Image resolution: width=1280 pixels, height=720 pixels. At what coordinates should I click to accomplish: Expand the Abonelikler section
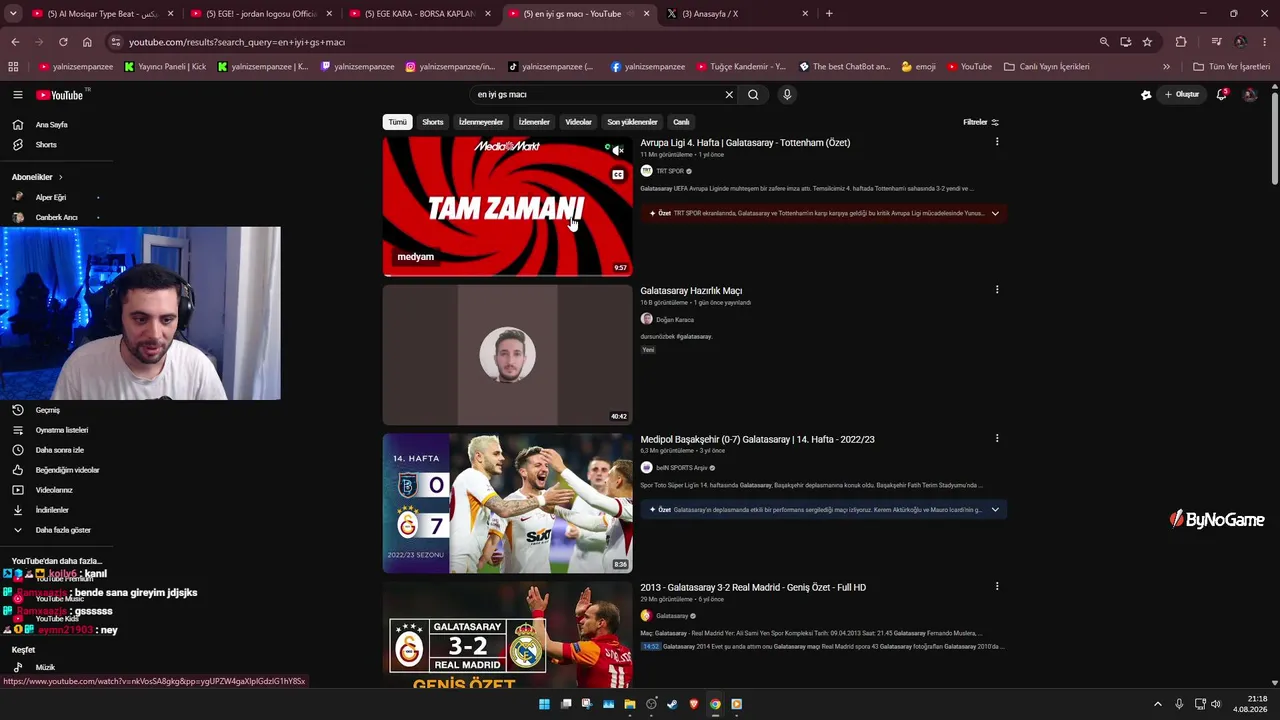tap(38, 177)
